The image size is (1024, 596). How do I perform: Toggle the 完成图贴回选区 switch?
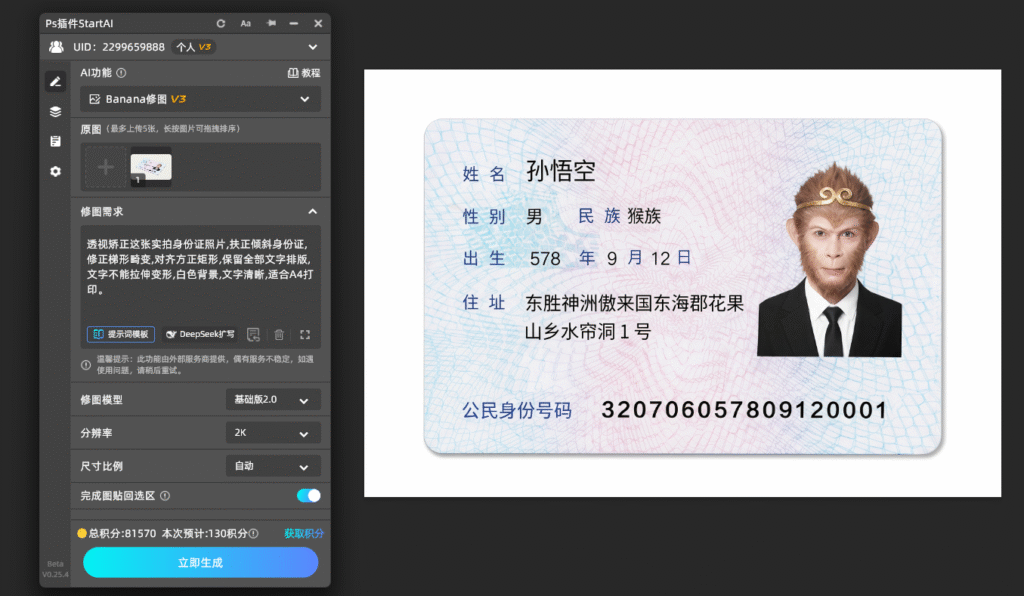308,495
